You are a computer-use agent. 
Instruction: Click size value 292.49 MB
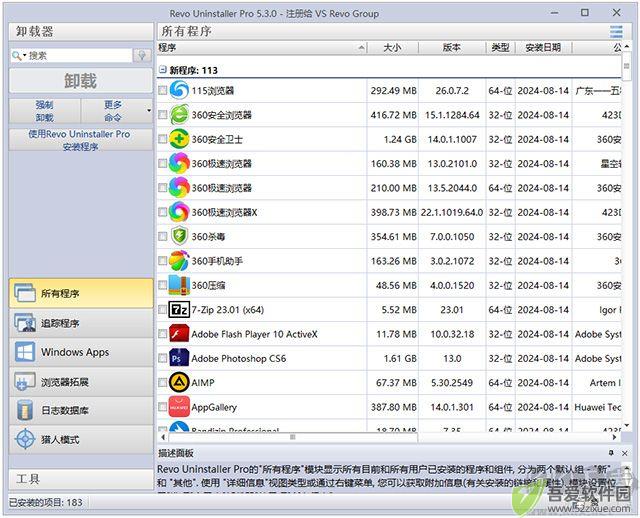[393, 91]
